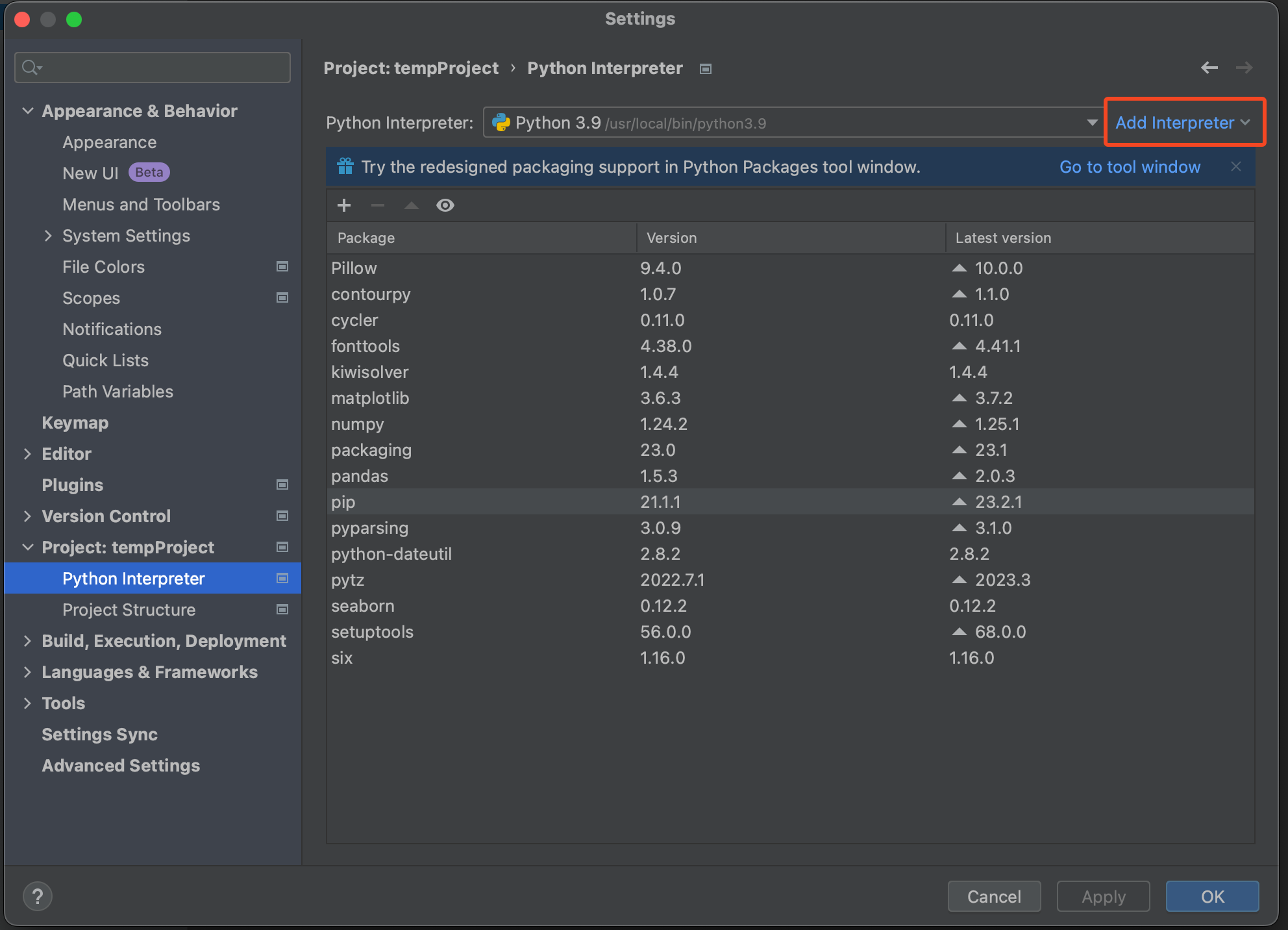1288x930 pixels.
Task: Click marker icon beside Project Structure
Action: [282, 609]
